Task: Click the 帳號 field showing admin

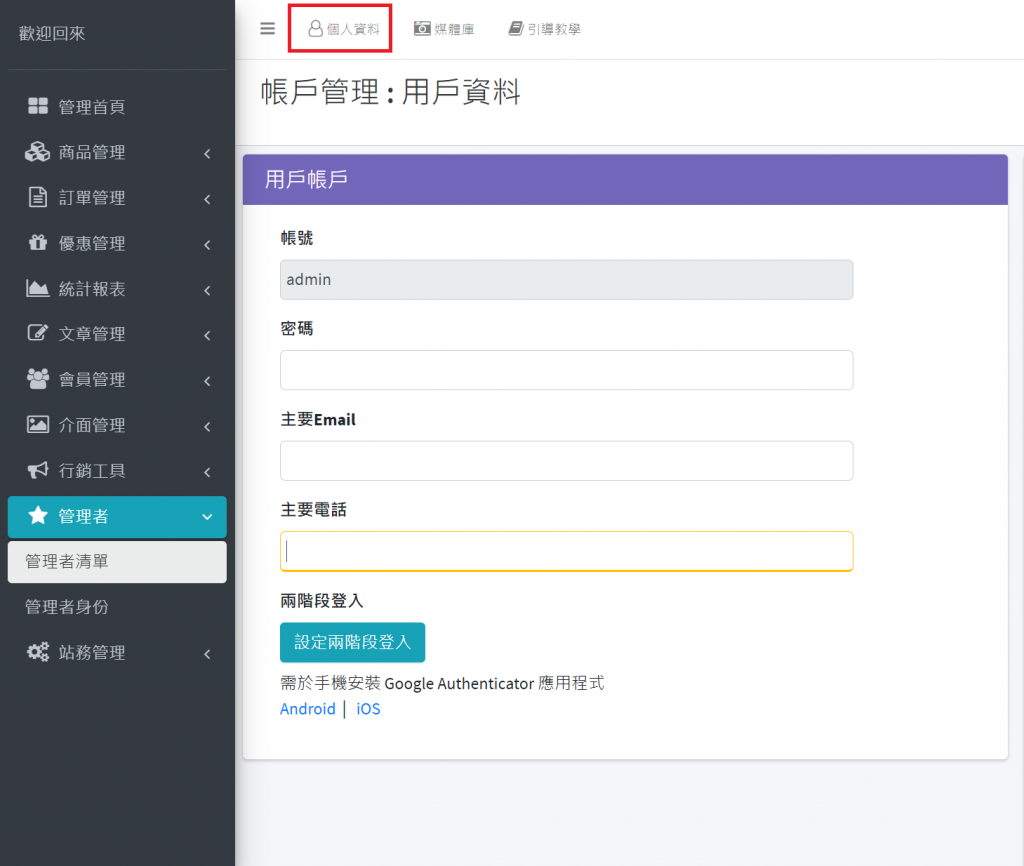Action: point(566,280)
